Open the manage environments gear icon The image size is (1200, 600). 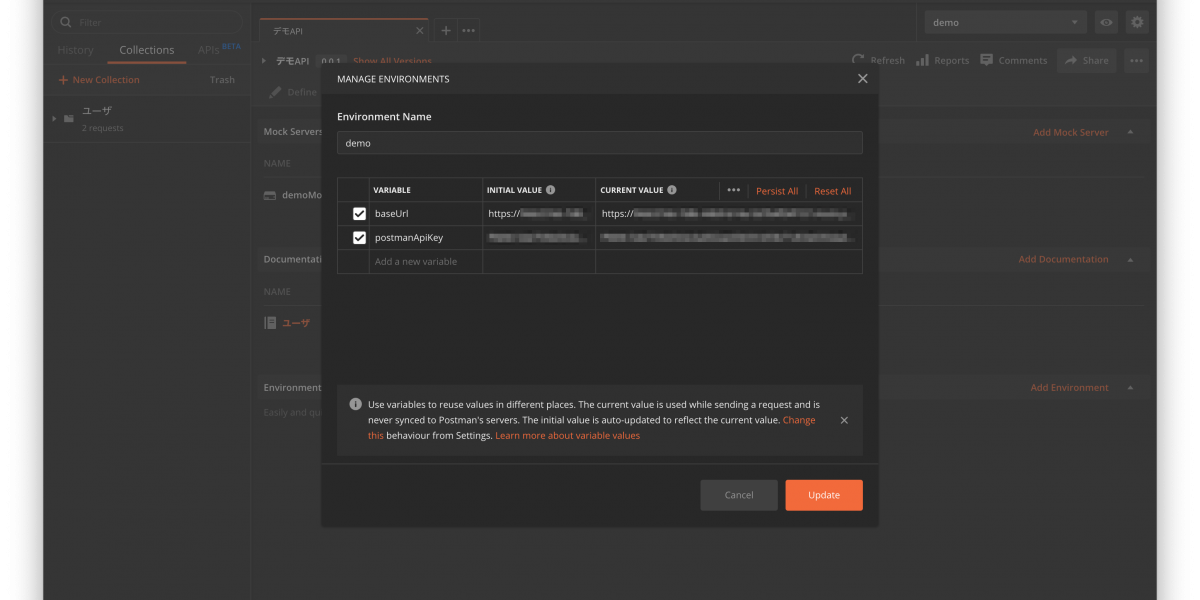(x=1137, y=22)
